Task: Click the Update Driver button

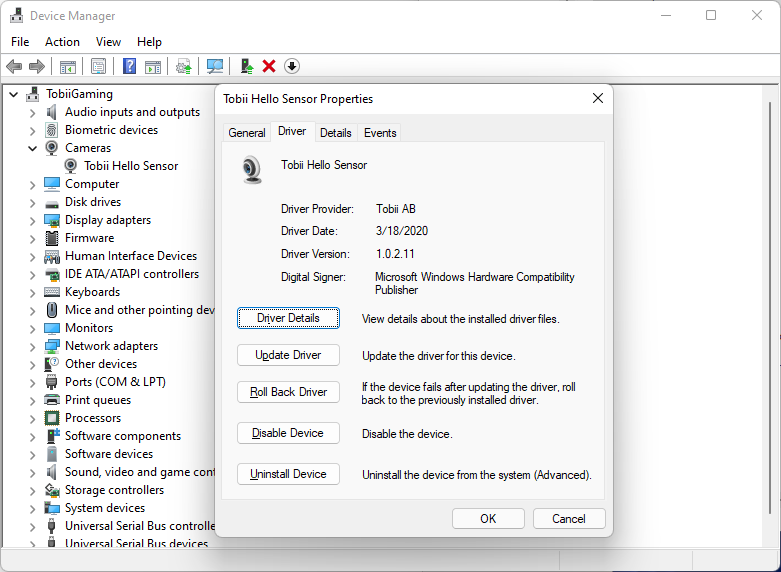Action: (x=288, y=355)
